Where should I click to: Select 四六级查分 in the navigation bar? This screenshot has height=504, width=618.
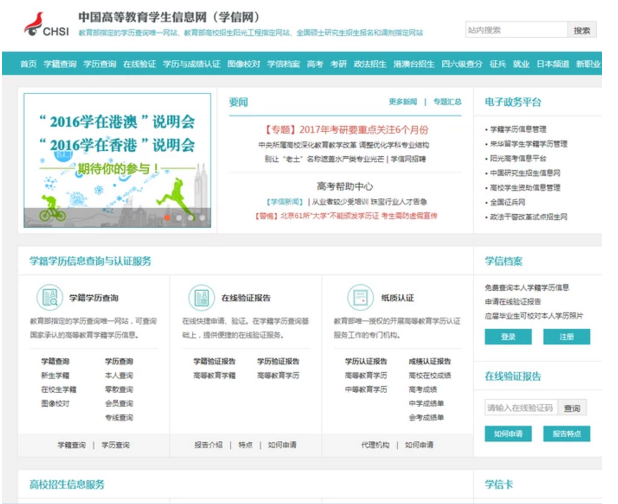tap(460, 64)
